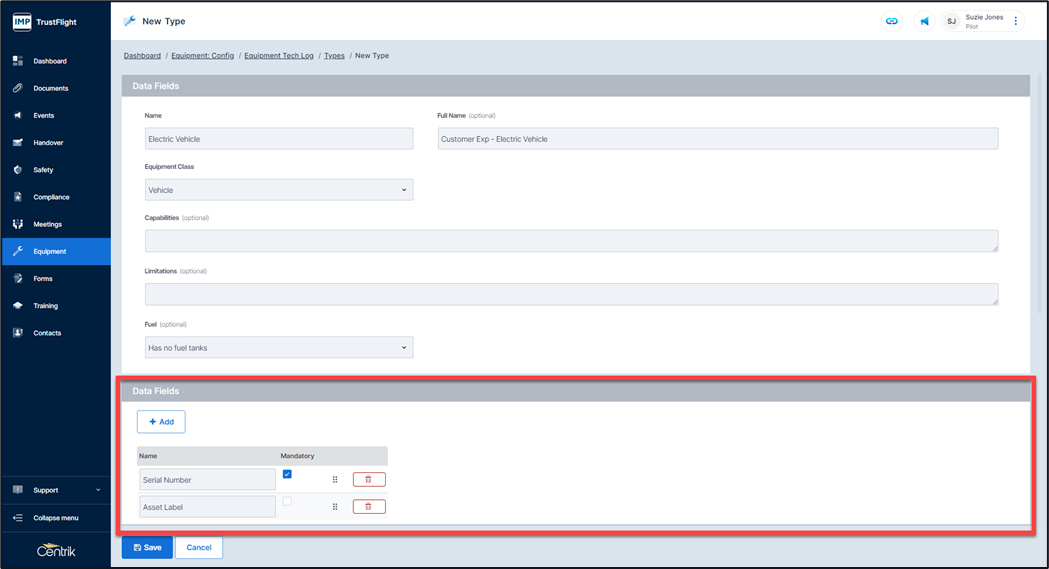Click the Forms icon in sidebar
The width and height of the screenshot is (1049, 569).
coord(18,279)
